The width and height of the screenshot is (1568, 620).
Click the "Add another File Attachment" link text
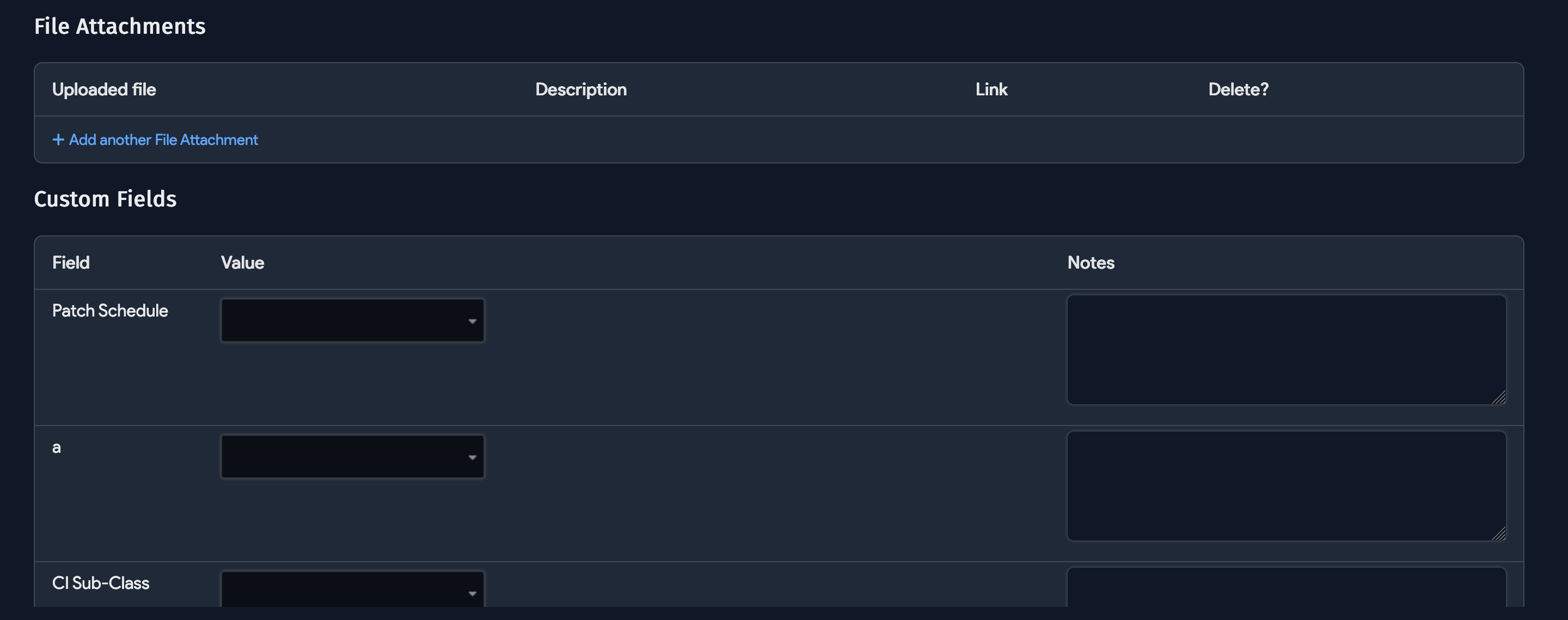[x=163, y=140]
